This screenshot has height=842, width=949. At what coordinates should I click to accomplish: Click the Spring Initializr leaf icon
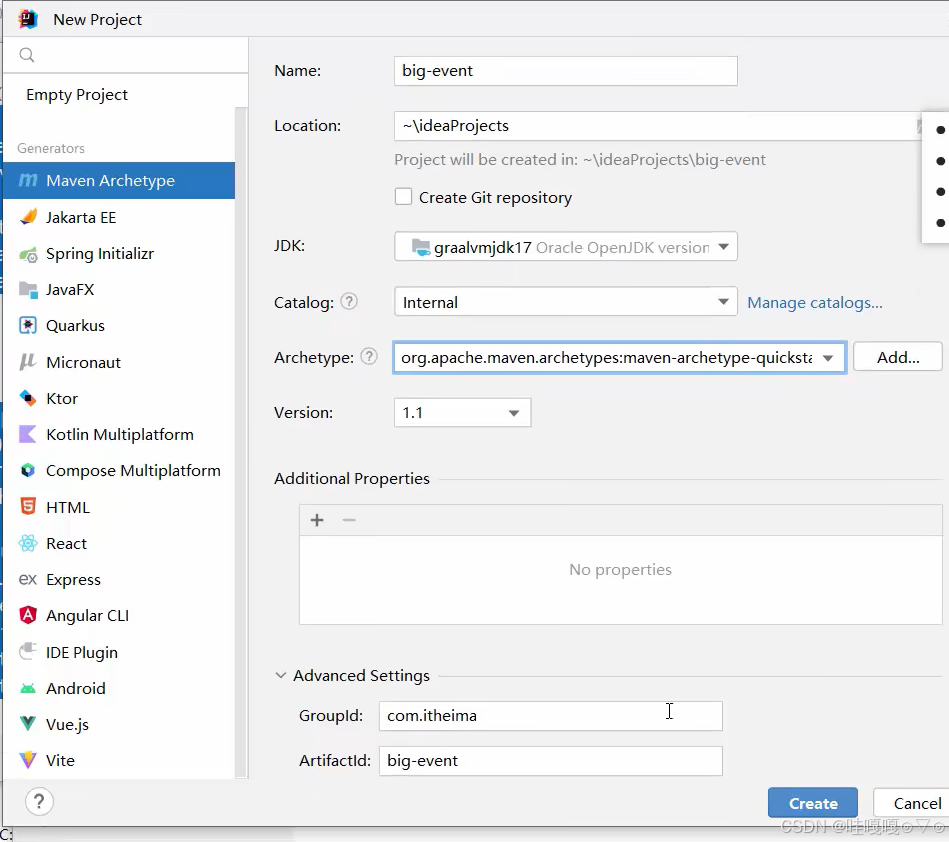click(28, 254)
